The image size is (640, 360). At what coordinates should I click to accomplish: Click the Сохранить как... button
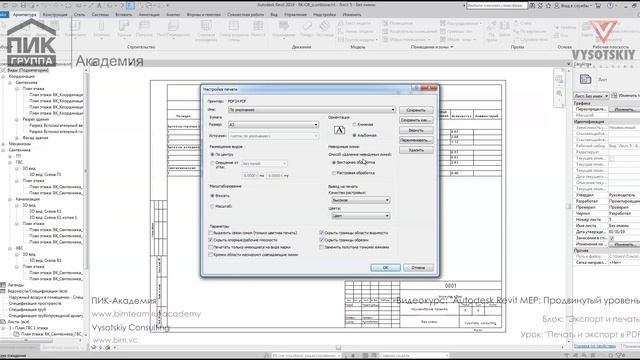coord(416,120)
